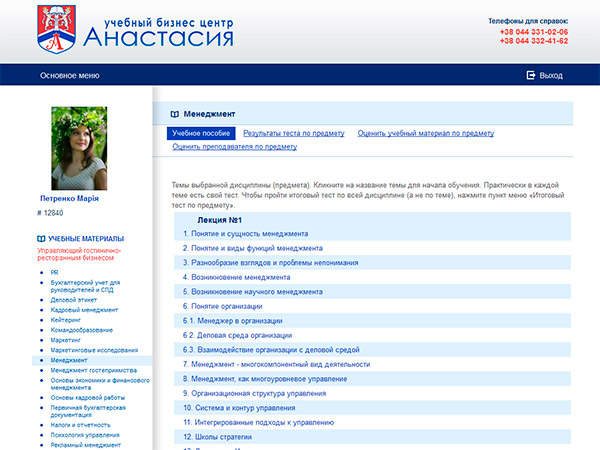Open Маркетинг subject in sidebar
The image size is (600, 450).
click(x=65, y=340)
